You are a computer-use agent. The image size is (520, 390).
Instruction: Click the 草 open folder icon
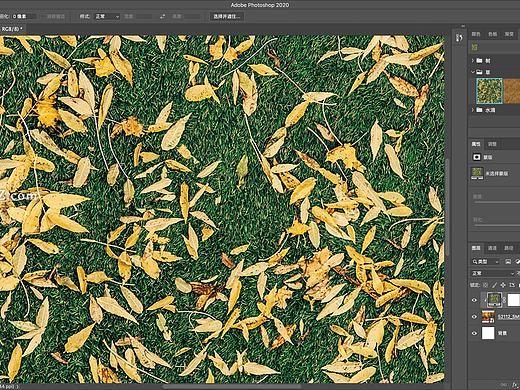[479, 72]
